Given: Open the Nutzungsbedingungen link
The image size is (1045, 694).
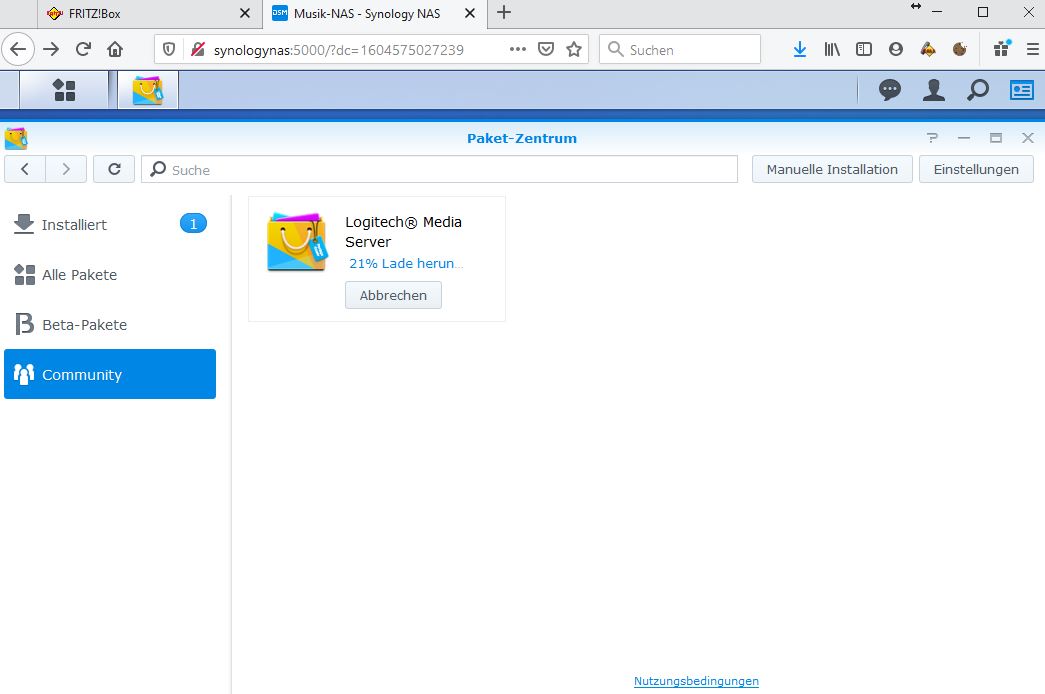Looking at the screenshot, I should click(x=696, y=681).
